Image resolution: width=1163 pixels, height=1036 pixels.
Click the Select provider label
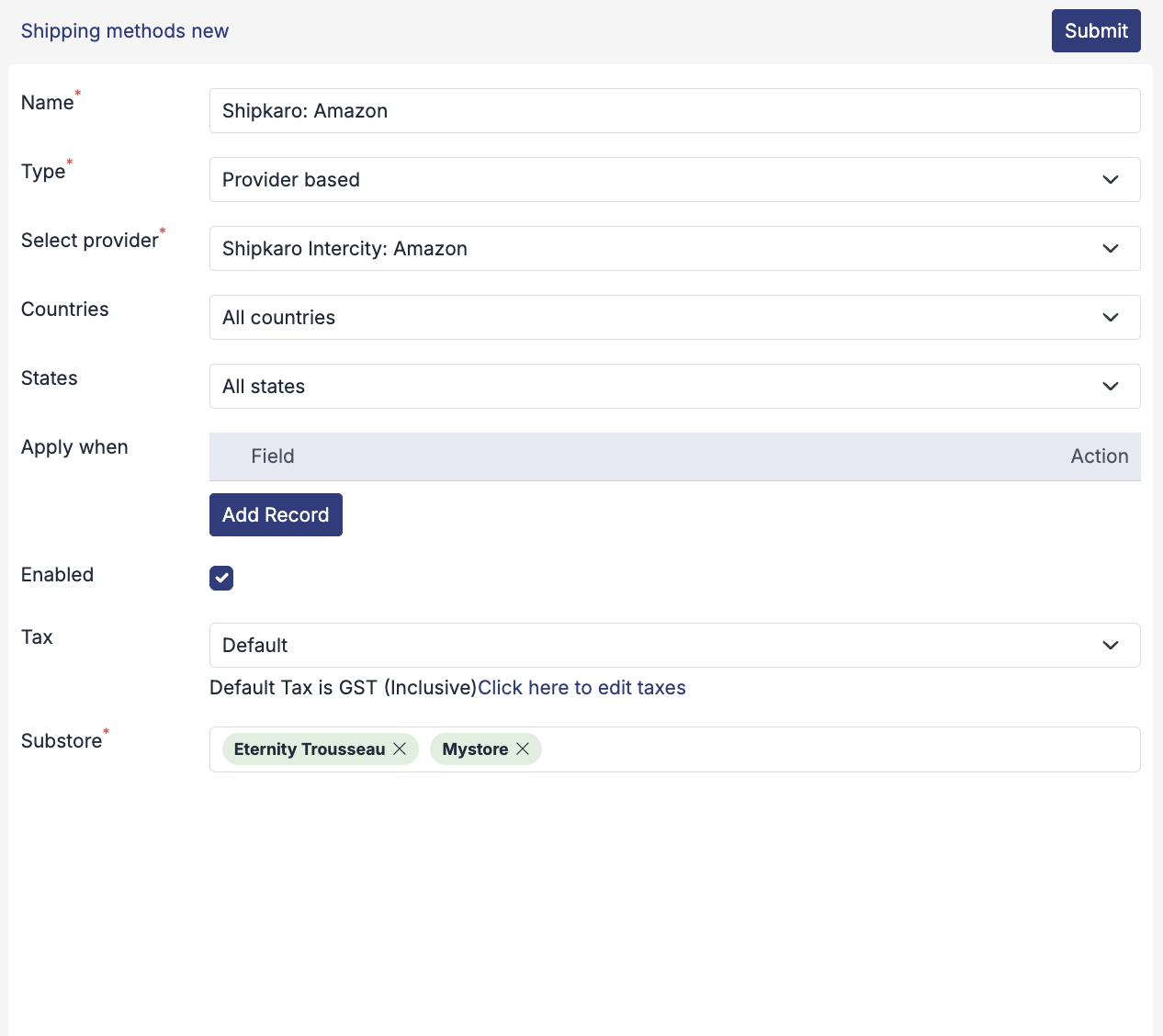pos(90,241)
